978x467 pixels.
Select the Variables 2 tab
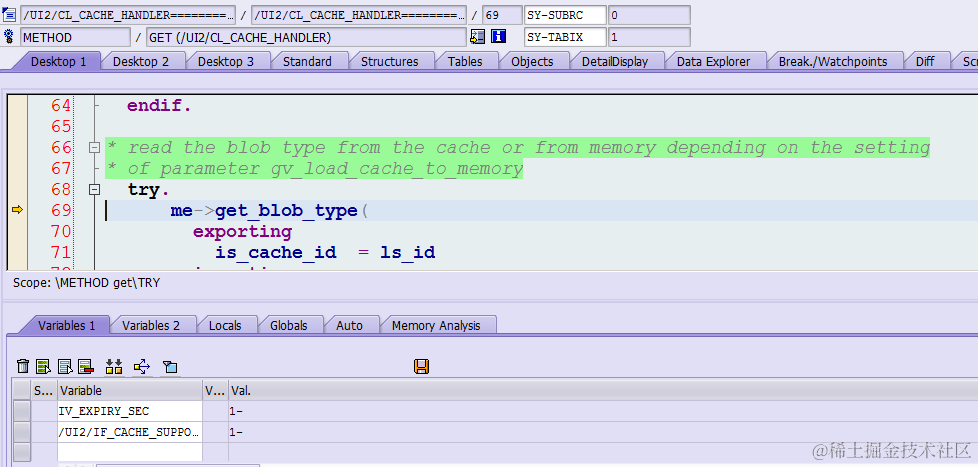coord(151,325)
